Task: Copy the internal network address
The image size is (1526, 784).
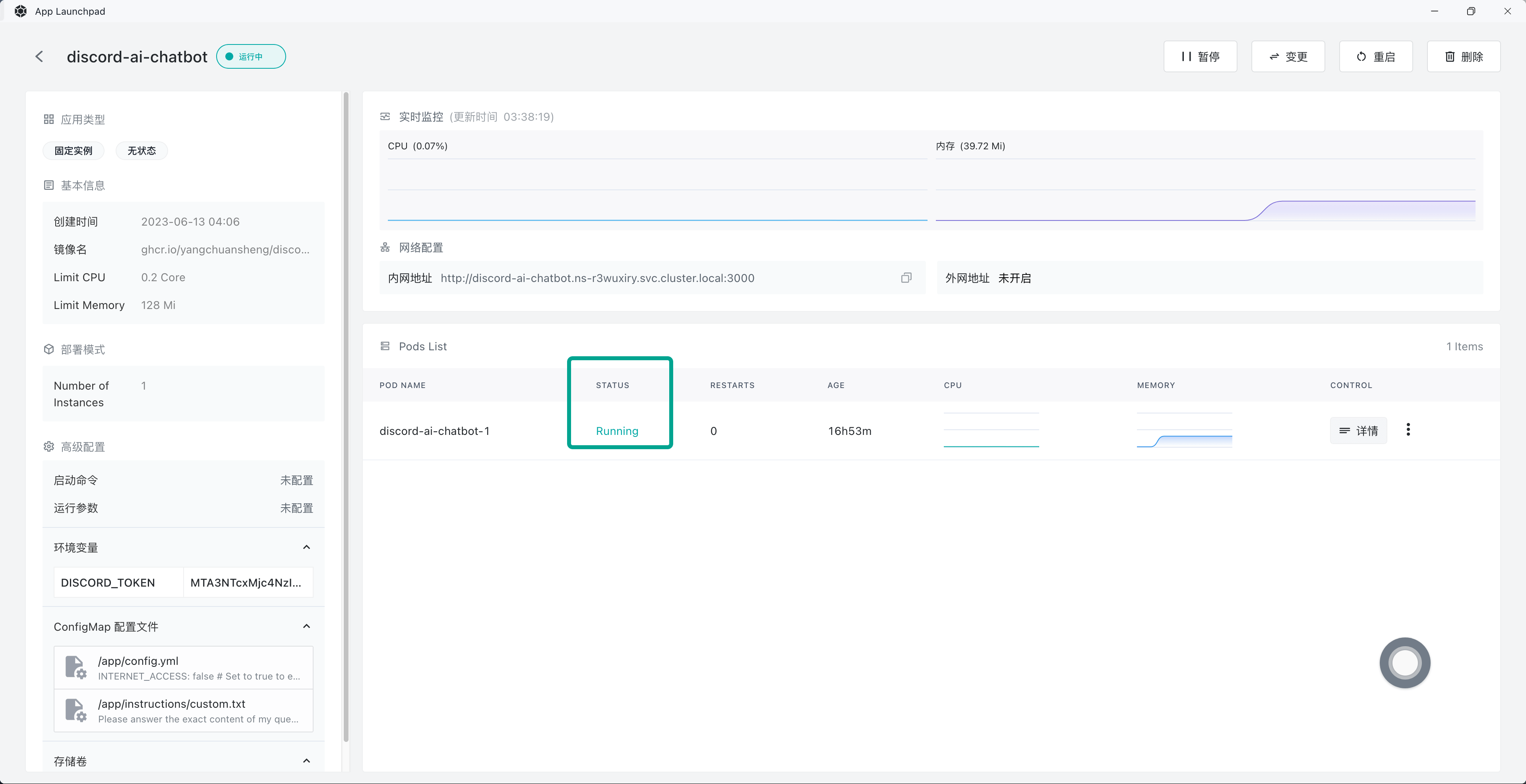Action: coord(906,278)
